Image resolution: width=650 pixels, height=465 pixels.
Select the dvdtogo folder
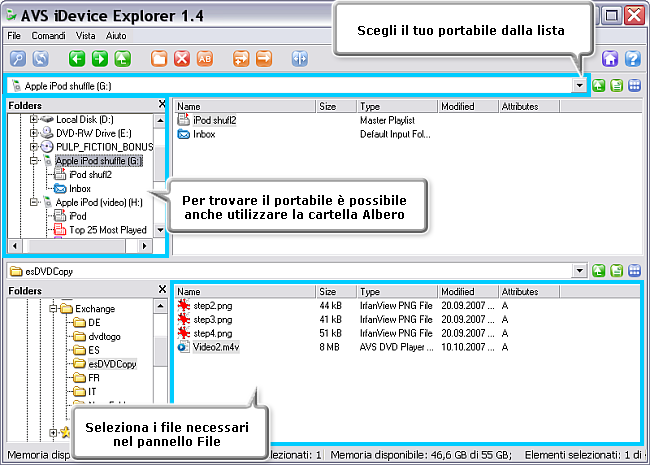tap(104, 336)
